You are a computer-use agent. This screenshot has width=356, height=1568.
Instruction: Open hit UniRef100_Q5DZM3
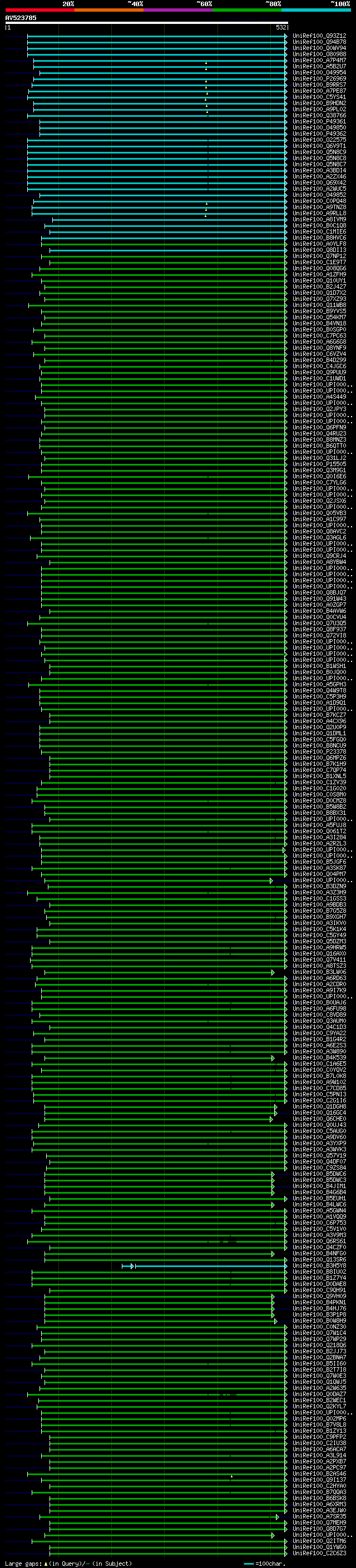319,942
